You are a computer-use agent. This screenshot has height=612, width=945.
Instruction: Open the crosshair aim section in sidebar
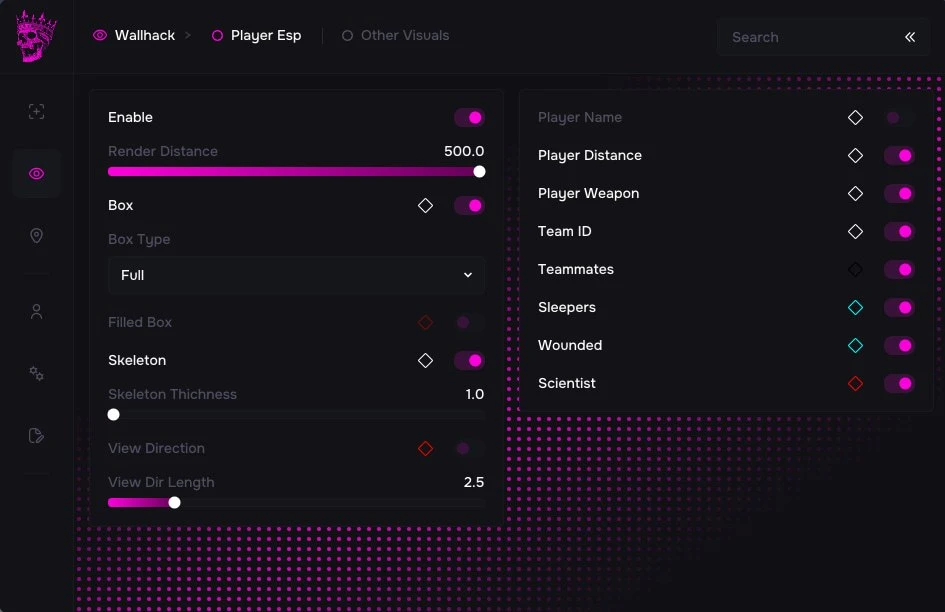tap(36, 112)
